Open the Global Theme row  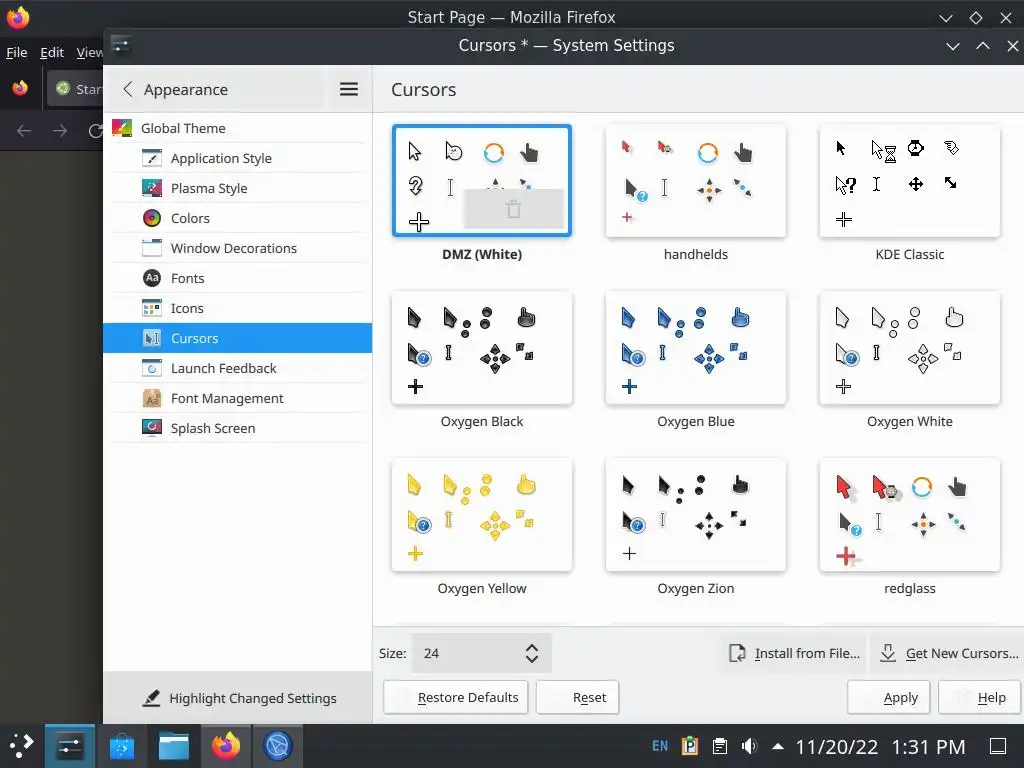tap(238, 128)
